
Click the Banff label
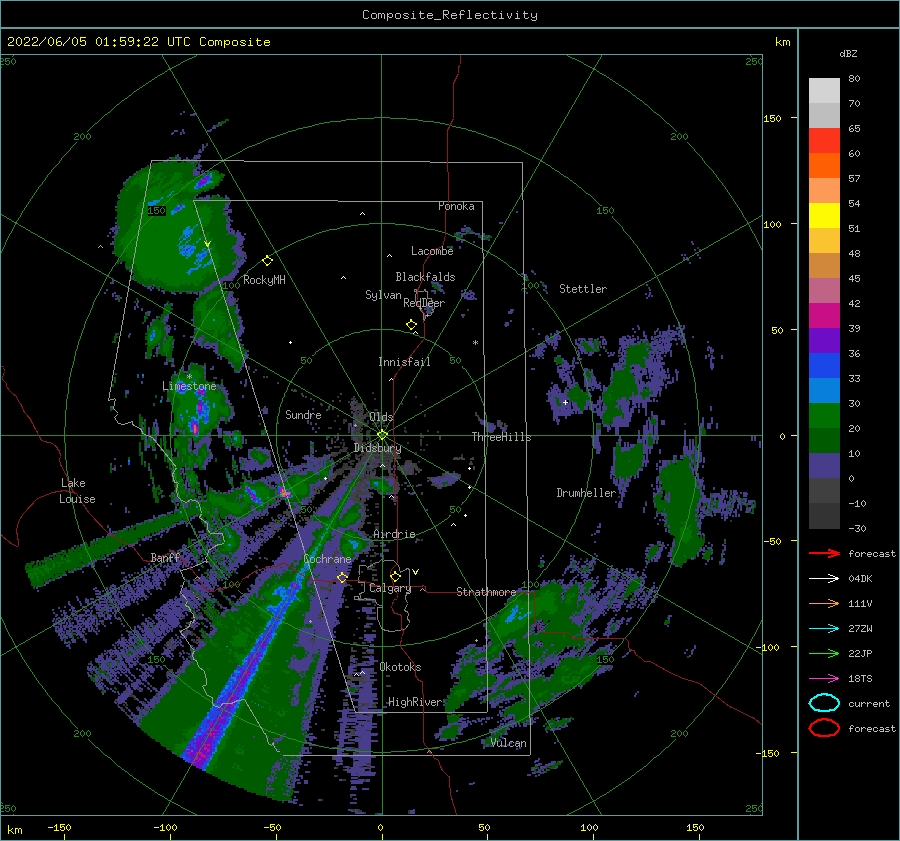click(x=165, y=557)
